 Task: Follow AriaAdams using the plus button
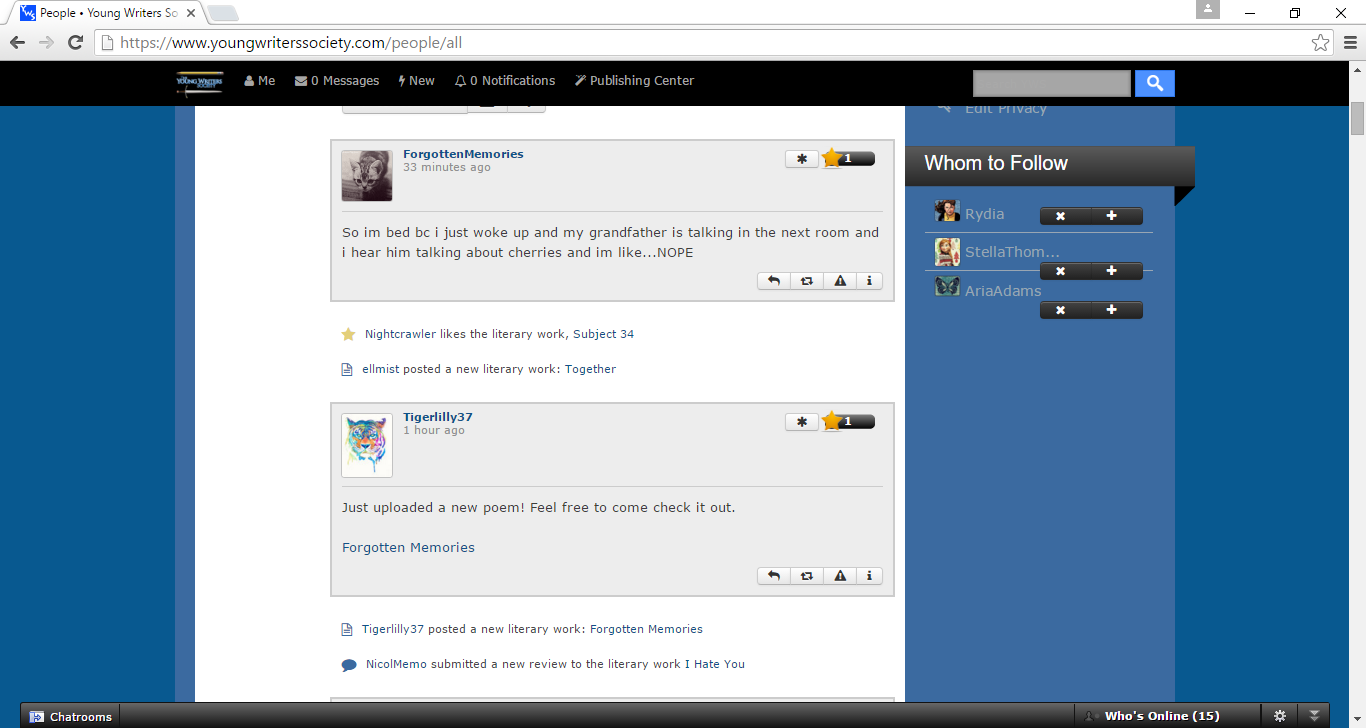point(1111,310)
